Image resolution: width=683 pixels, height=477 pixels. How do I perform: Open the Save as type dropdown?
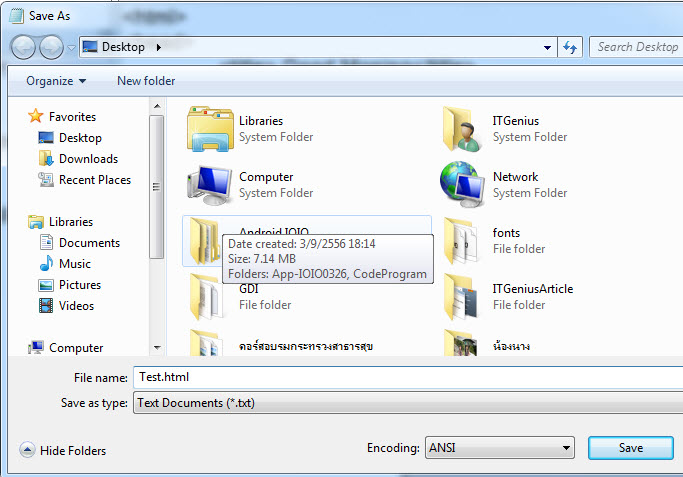pyautogui.click(x=400, y=403)
